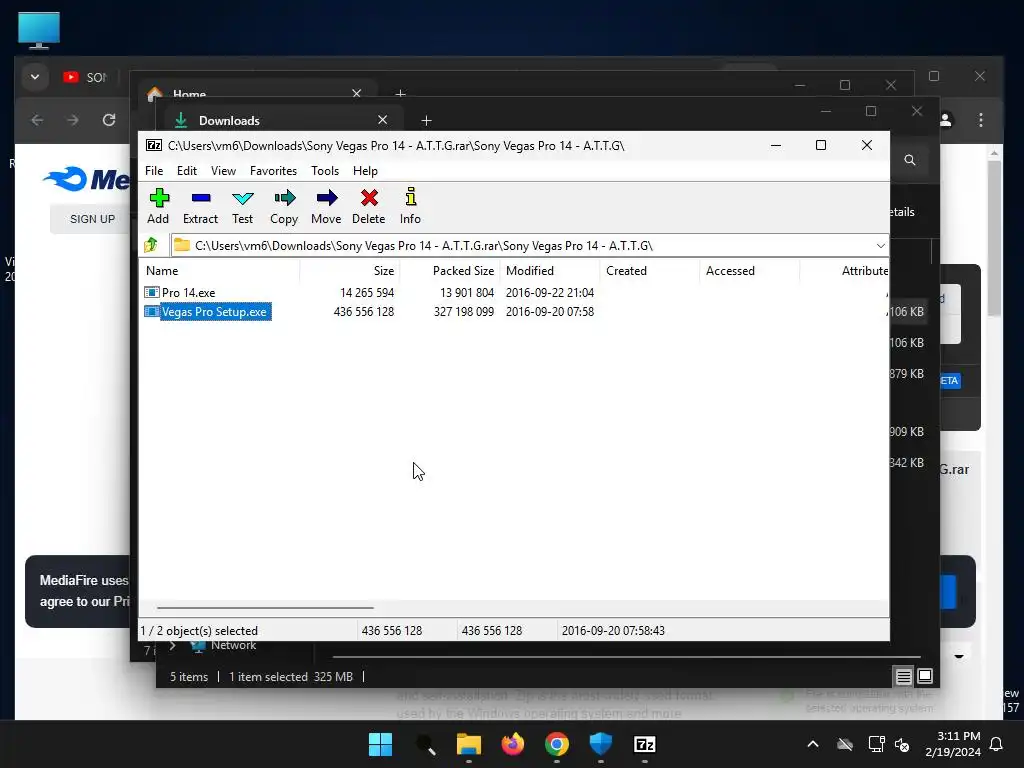The width and height of the screenshot is (1024, 768).
Task: Open the Tools menu
Action: click(x=325, y=170)
